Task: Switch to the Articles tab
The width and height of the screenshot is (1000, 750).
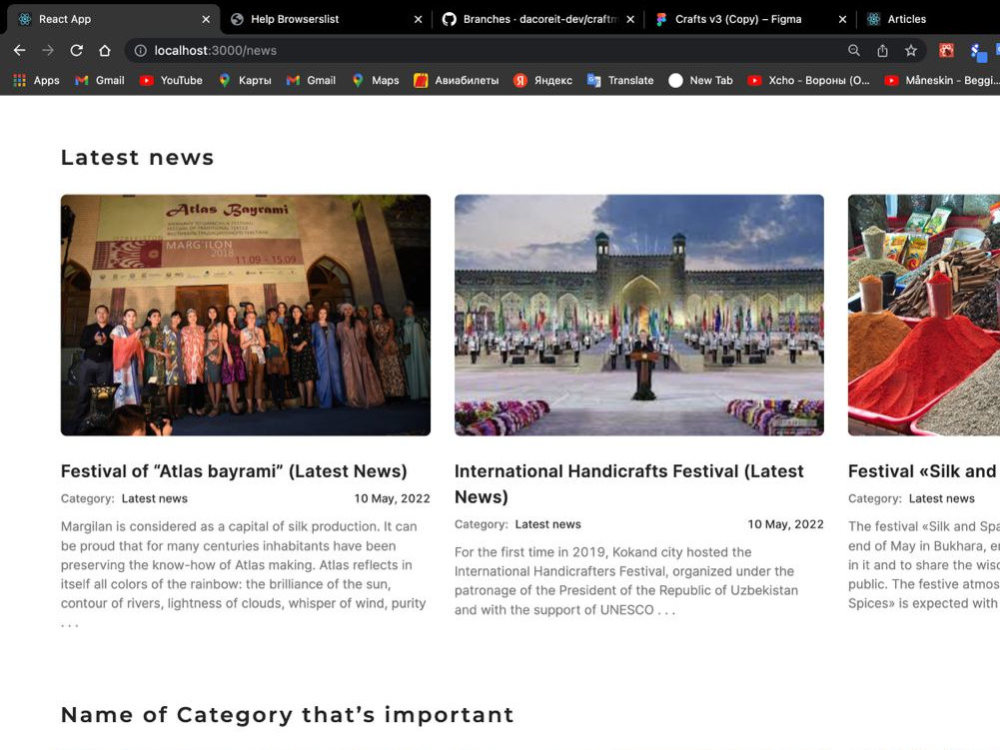Action: (930, 19)
